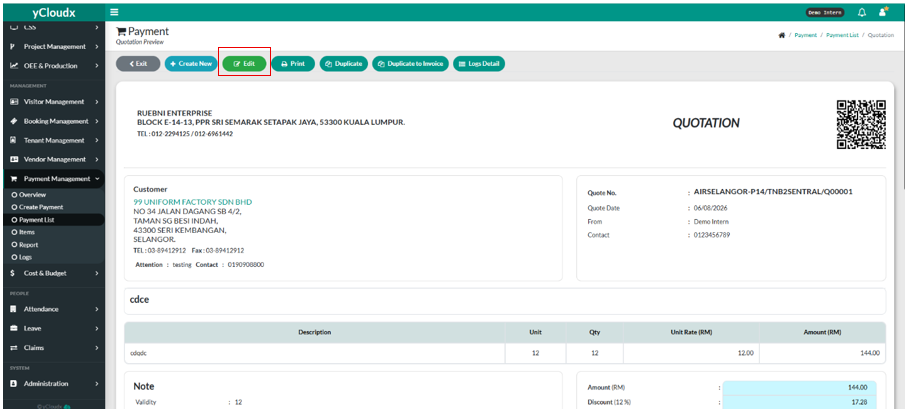Toggle the hamburger sidebar menu icon
907x411 pixels.
click(x=114, y=12)
